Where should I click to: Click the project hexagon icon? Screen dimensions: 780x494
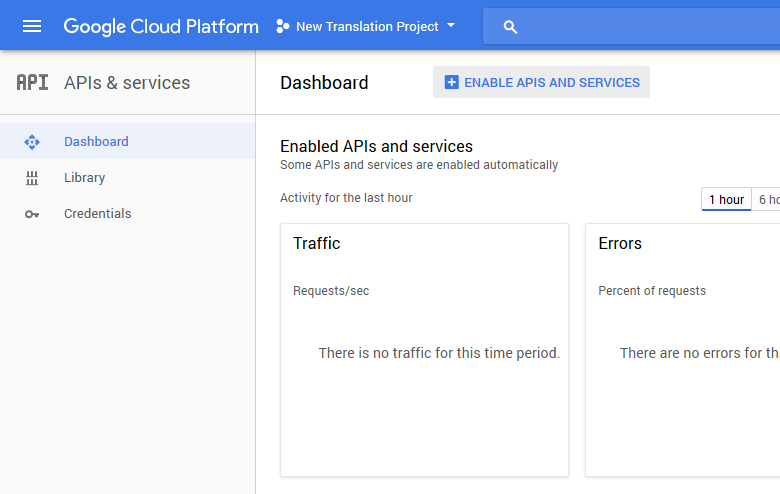pyautogui.click(x=283, y=26)
